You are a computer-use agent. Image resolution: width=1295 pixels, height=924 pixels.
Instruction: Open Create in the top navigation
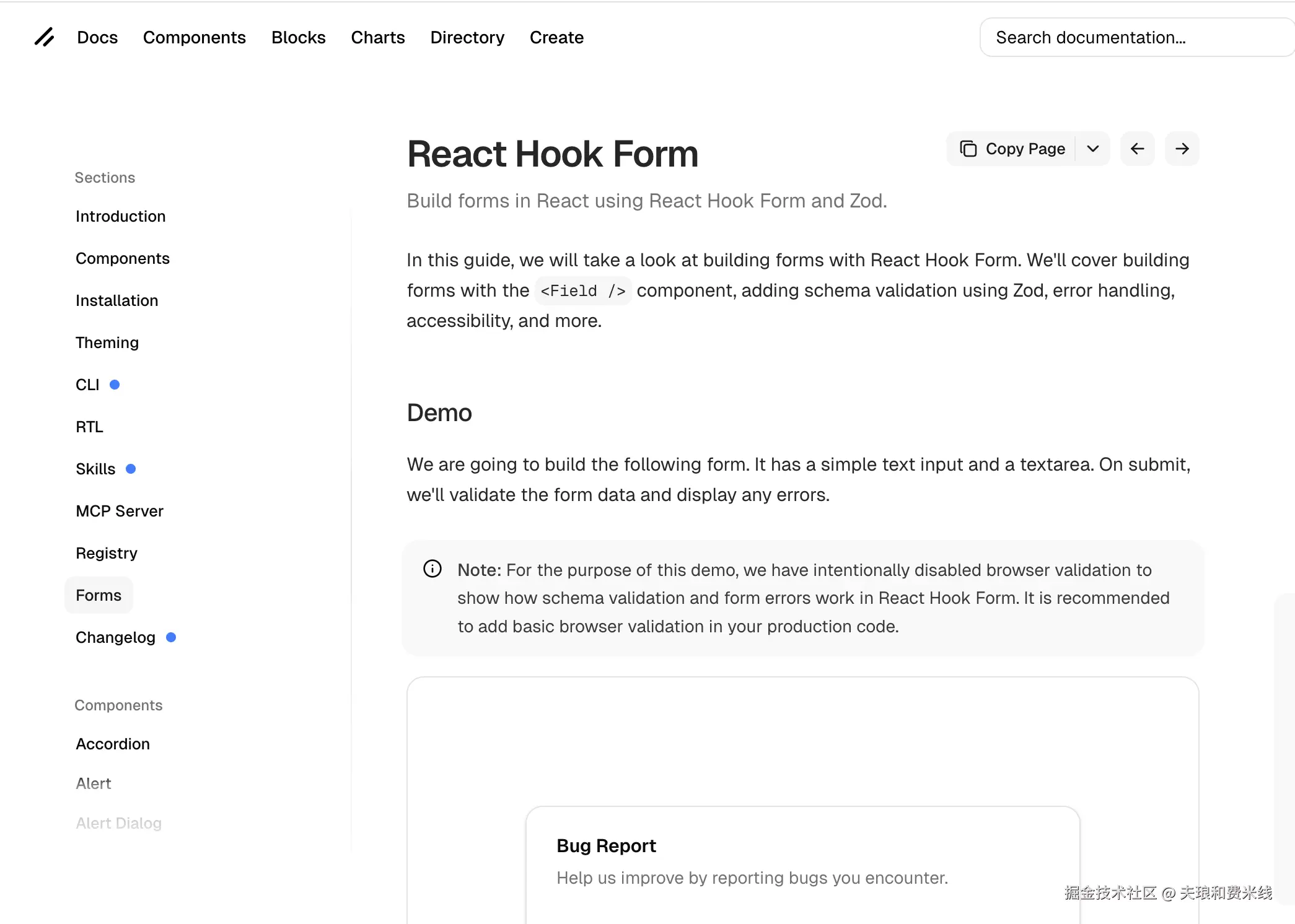pyautogui.click(x=556, y=37)
